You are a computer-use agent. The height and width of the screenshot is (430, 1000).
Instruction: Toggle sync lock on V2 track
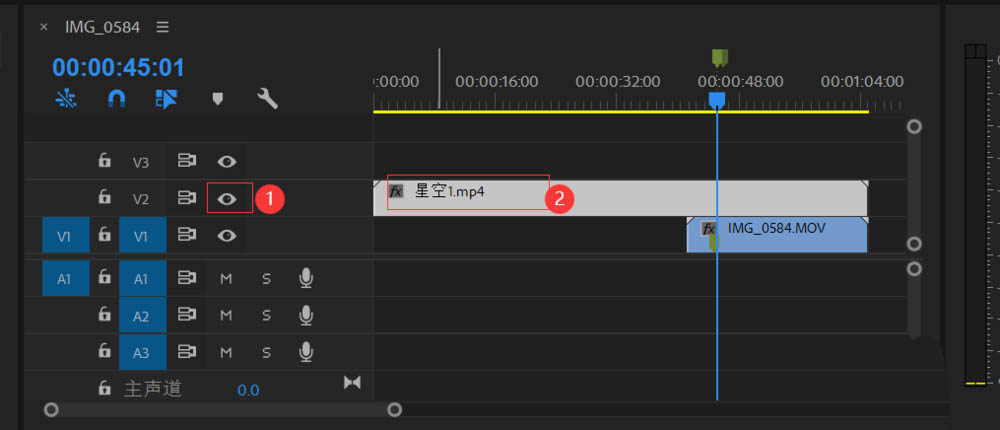(186, 199)
